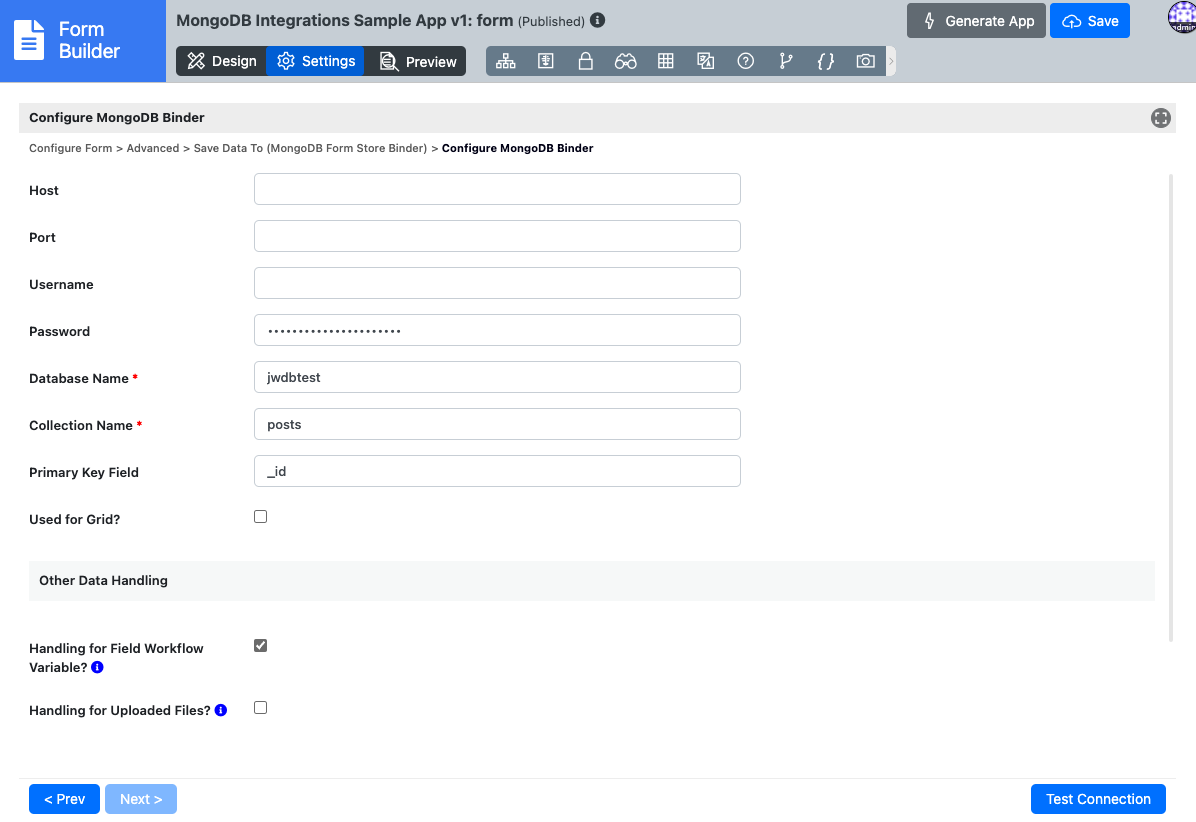
Task: Click the Primary Key Field with _id
Action: click(497, 471)
